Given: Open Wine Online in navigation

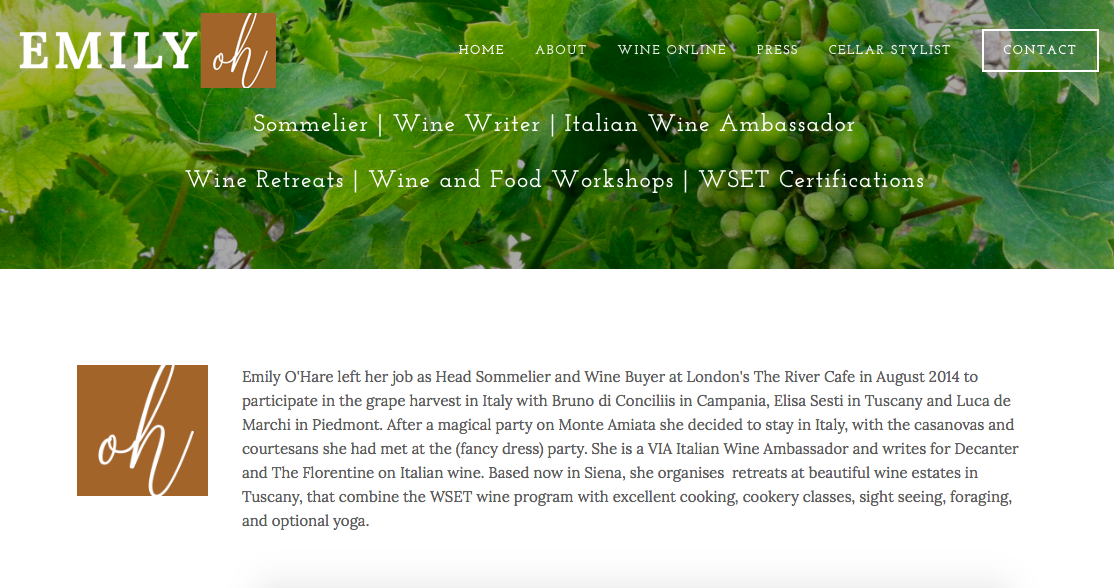Looking at the screenshot, I should 671,50.
